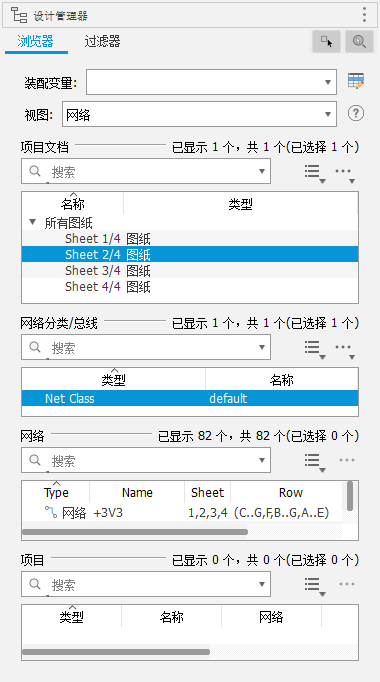Switch to the 浏览器 tab
380x682 pixels.
[36, 41]
